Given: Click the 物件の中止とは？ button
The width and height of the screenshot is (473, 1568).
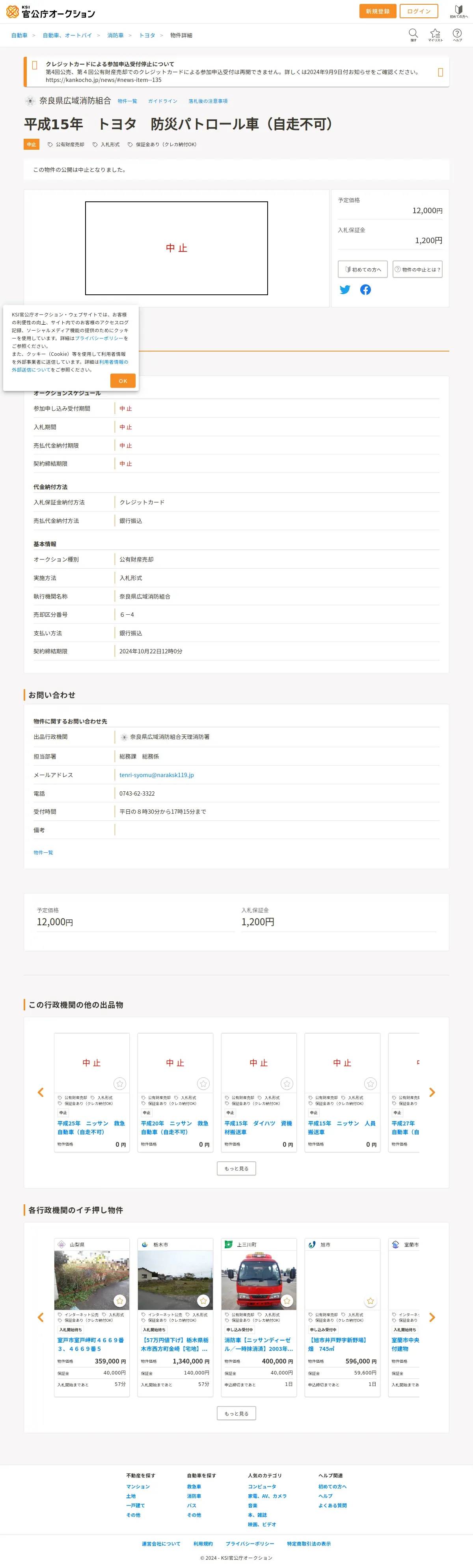Looking at the screenshot, I should pyautogui.click(x=417, y=269).
